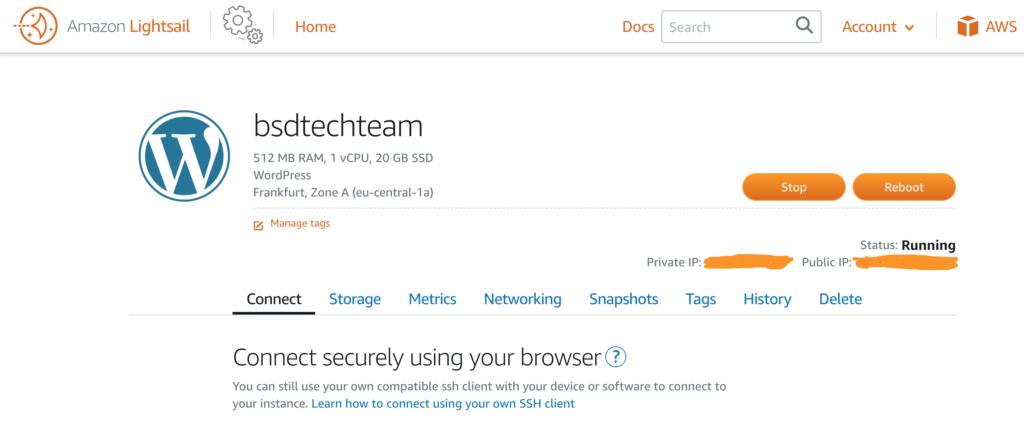Screen dimensions: 1024x430
Task: Click the 'WordPress' blueprint text
Action: 282,175
